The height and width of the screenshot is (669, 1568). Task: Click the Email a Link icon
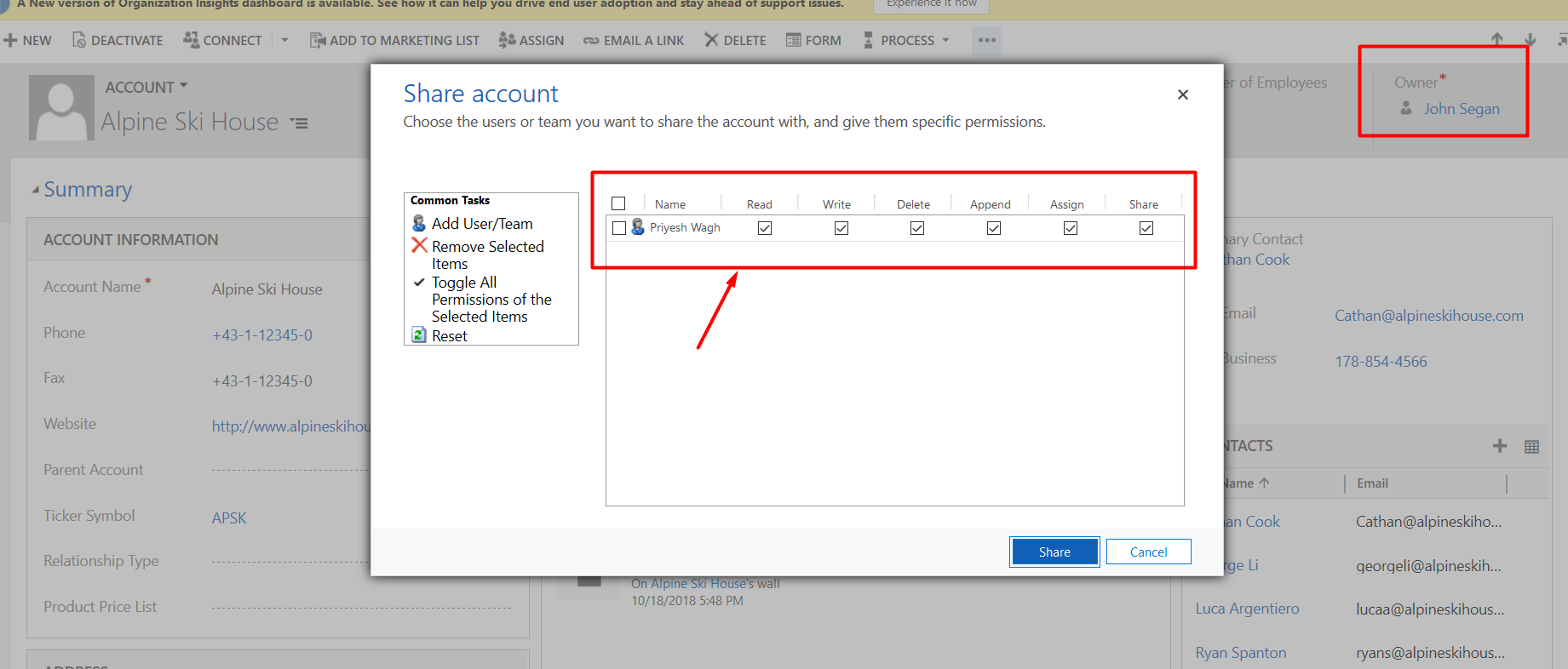(590, 40)
